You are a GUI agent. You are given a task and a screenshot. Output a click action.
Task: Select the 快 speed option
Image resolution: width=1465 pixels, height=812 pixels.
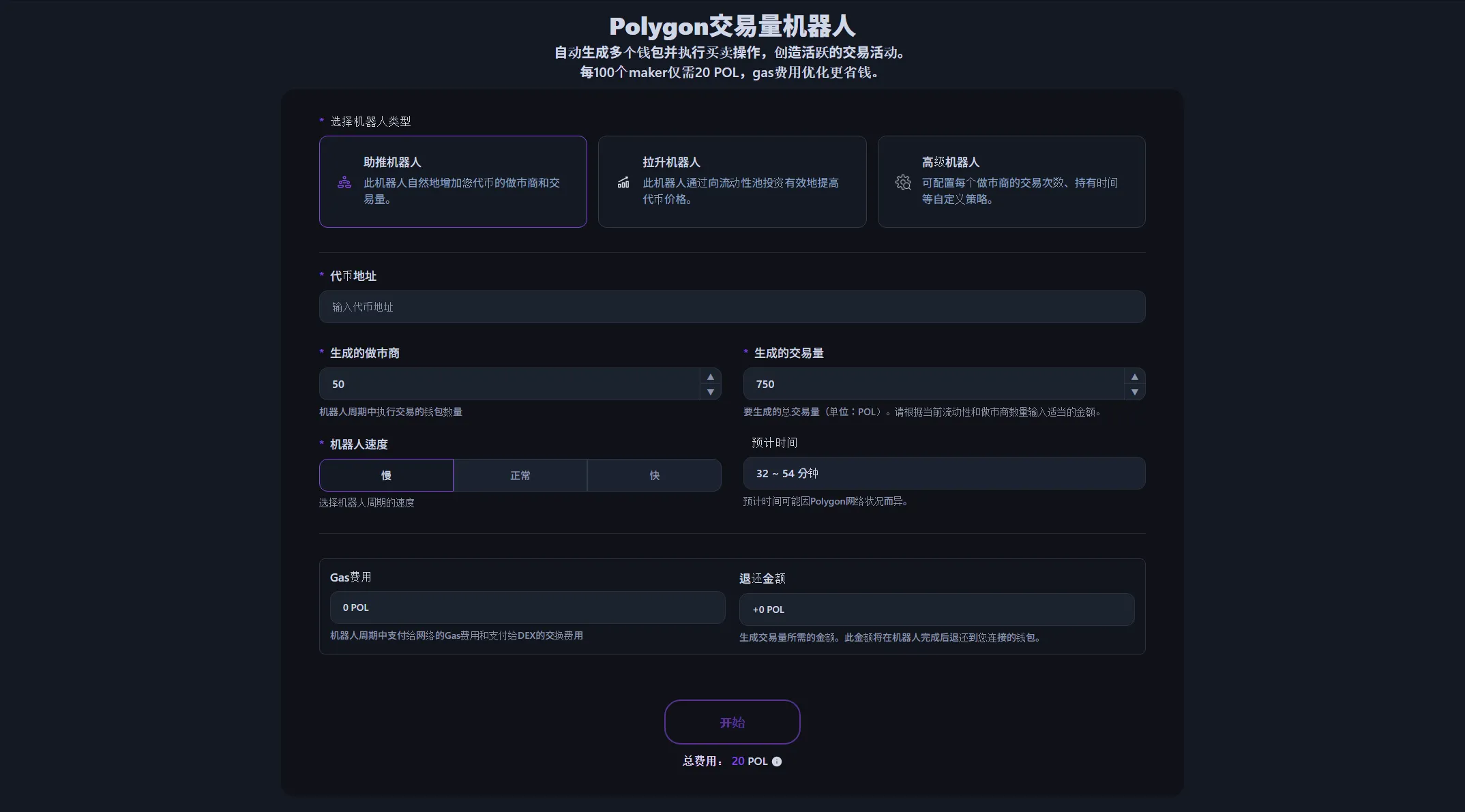tap(654, 475)
